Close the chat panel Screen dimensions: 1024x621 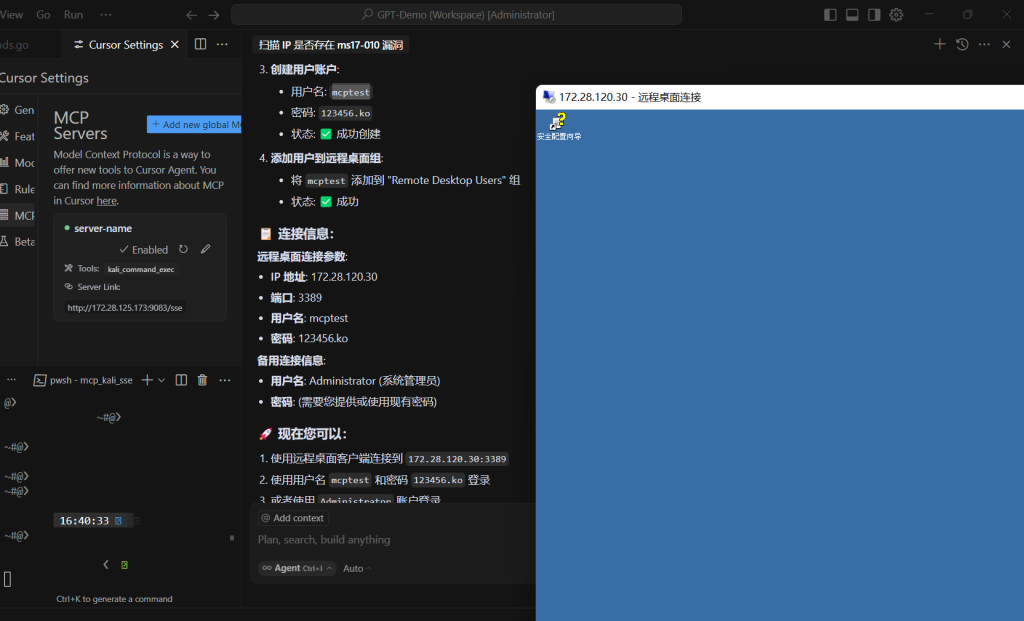click(1006, 44)
